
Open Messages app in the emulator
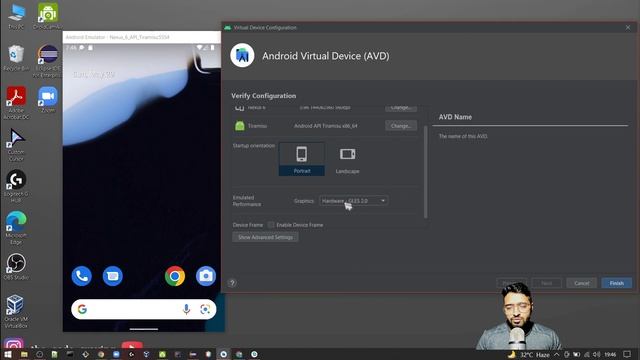tap(113, 276)
